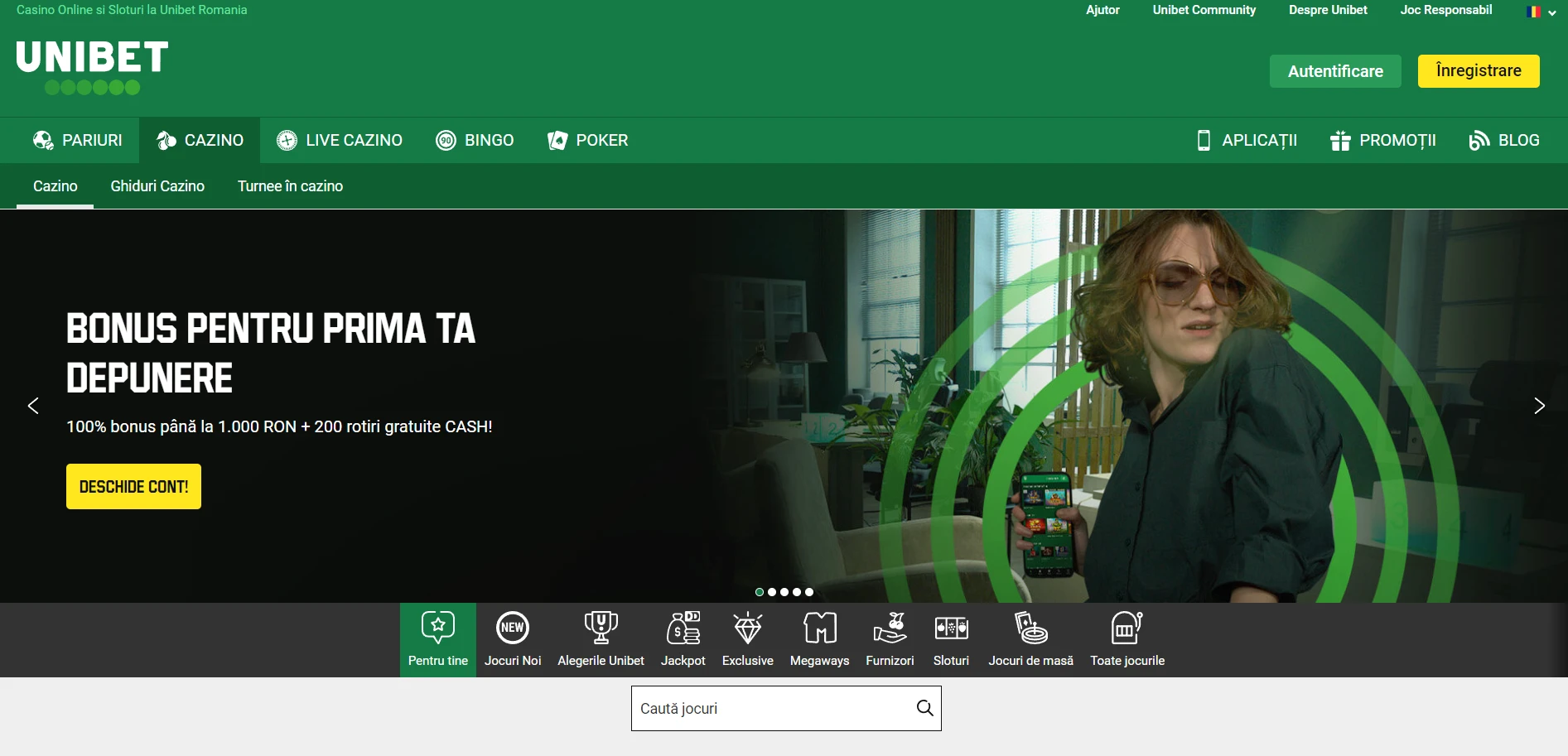Open the Furnizori category

click(x=890, y=640)
